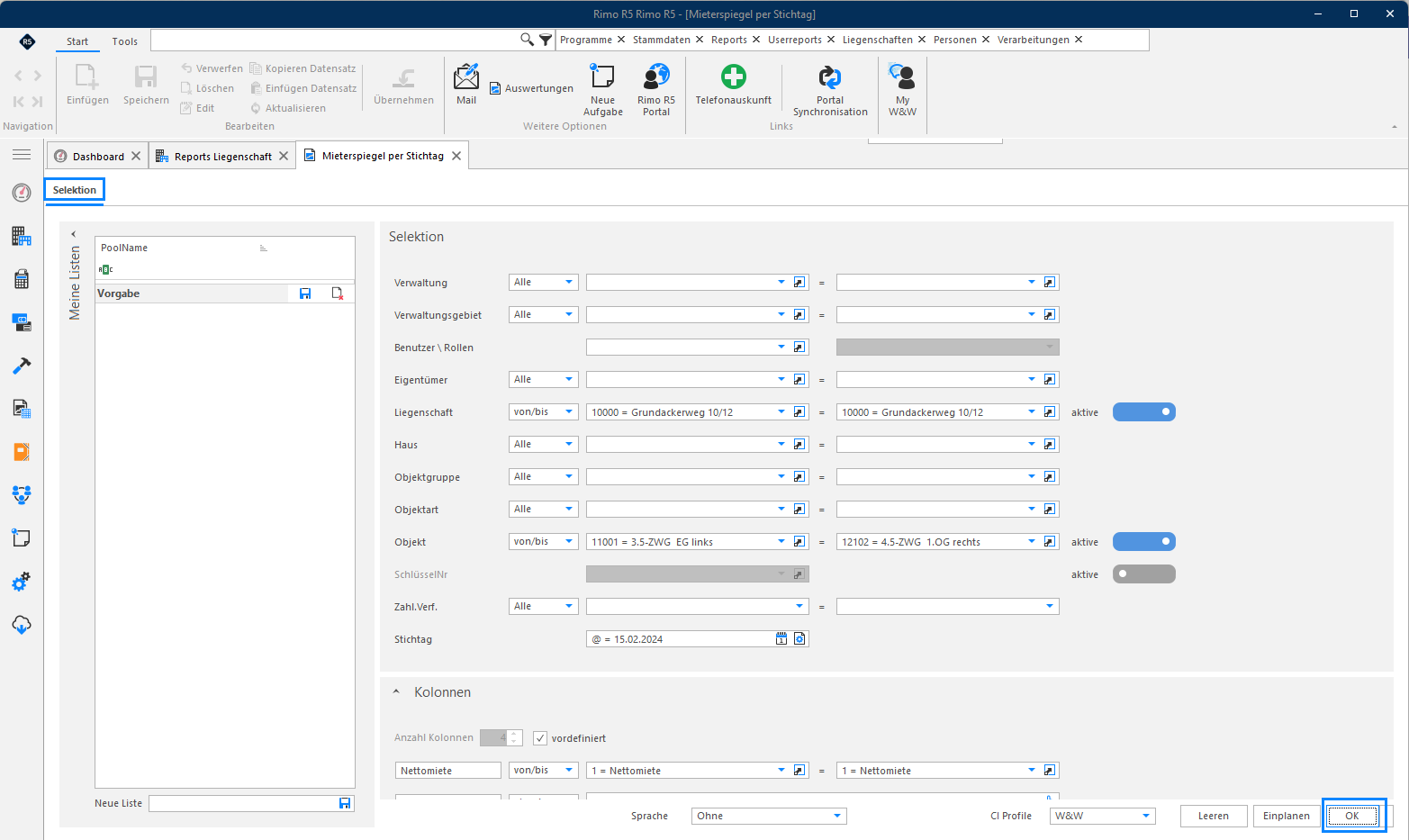Viewport: 1409px width, 840px height.
Task: Click the hammer icon in sidebar
Action: click(22, 366)
